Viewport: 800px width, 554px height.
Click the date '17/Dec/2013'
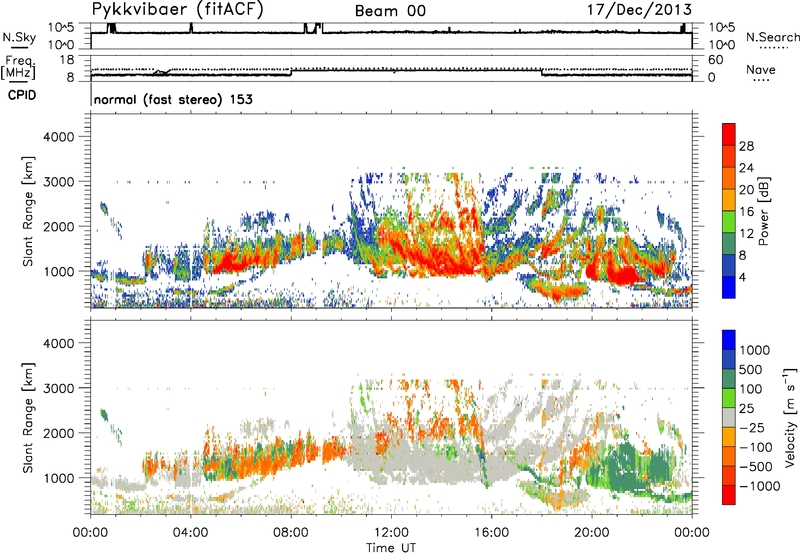[x=640, y=9]
